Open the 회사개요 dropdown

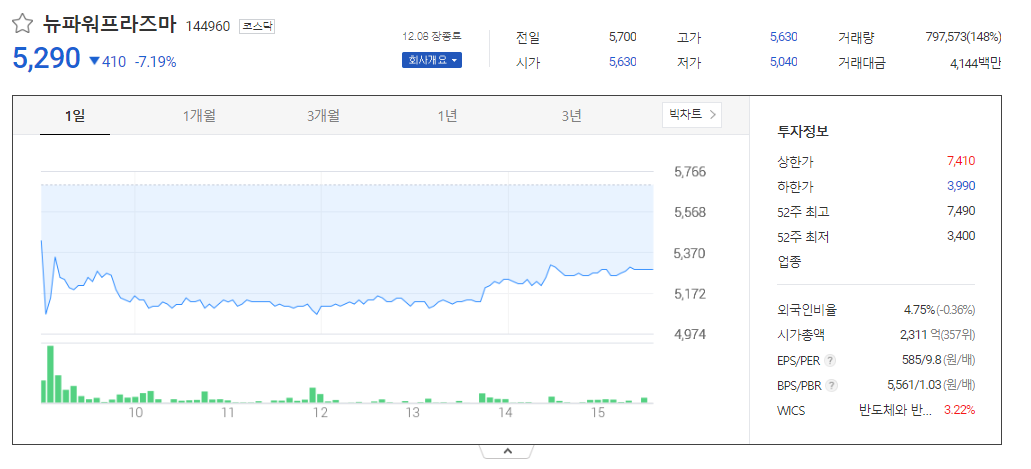[x=432, y=60]
